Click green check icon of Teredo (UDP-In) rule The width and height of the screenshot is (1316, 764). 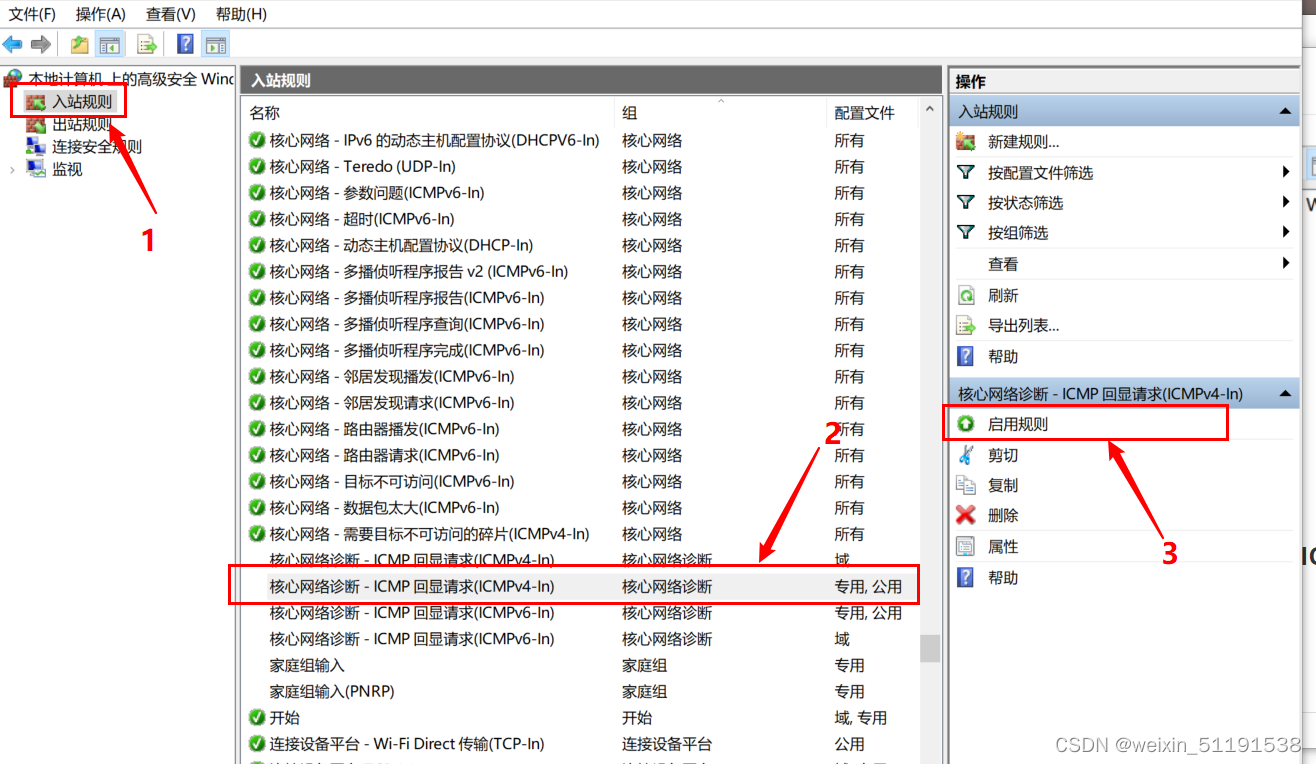pyautogui.click(x=257, y=167)
